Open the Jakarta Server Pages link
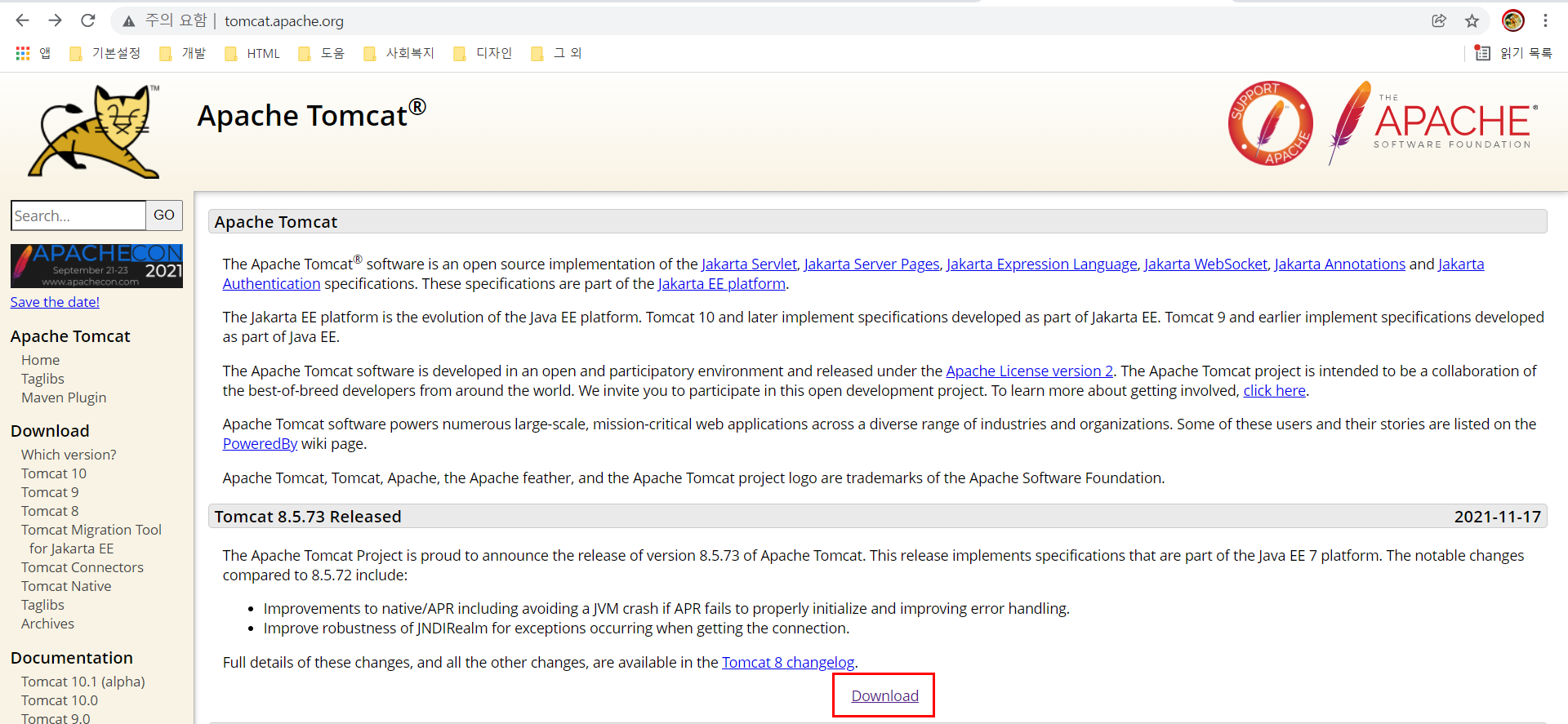 point(871,264)
